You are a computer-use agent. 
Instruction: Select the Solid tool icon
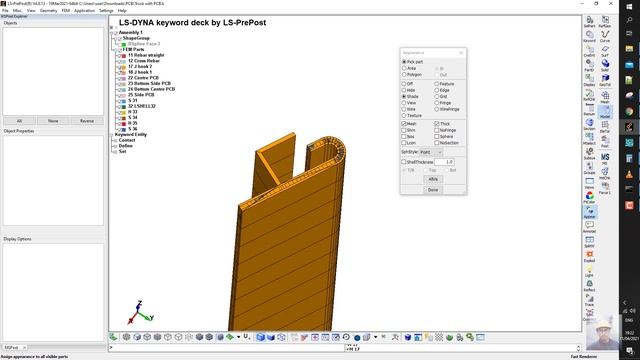click(605, 64)
